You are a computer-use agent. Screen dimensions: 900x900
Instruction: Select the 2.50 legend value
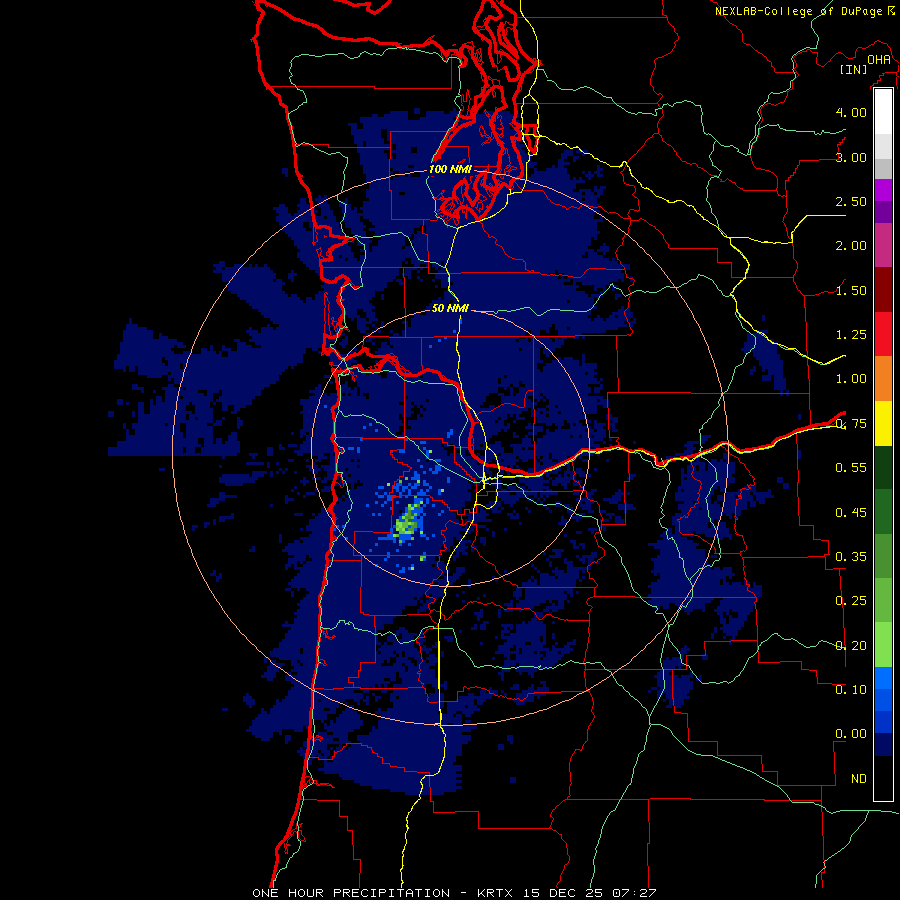tap(851, 201)
